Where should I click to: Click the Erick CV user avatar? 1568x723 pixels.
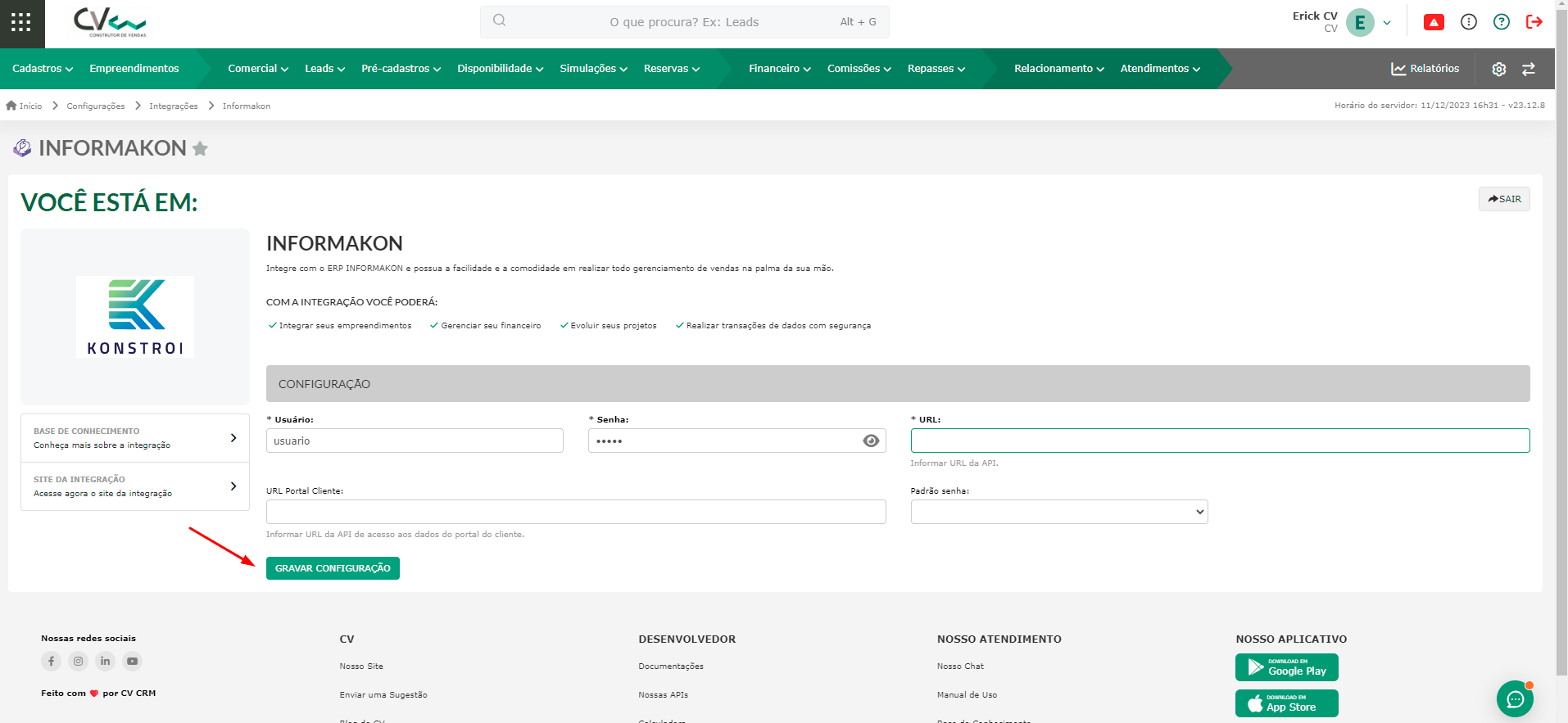(x=1360, y=23)
